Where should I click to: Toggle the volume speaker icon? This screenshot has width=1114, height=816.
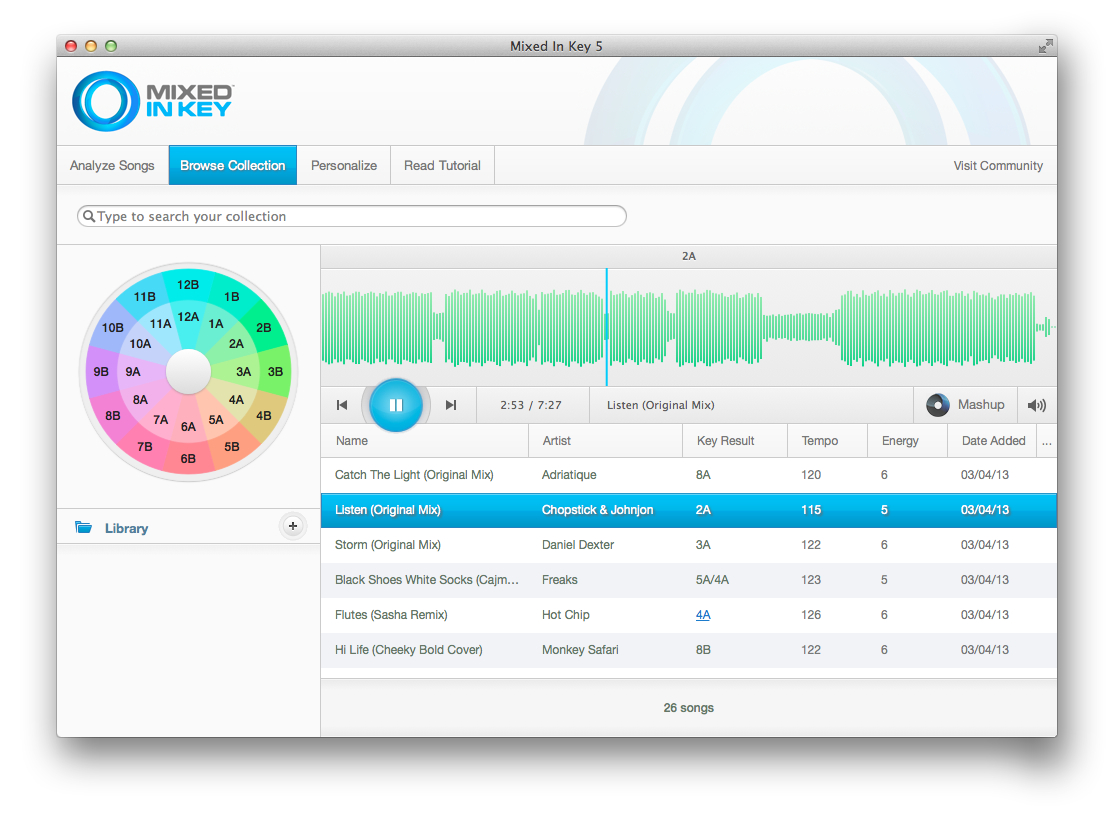pos(1037,405)
